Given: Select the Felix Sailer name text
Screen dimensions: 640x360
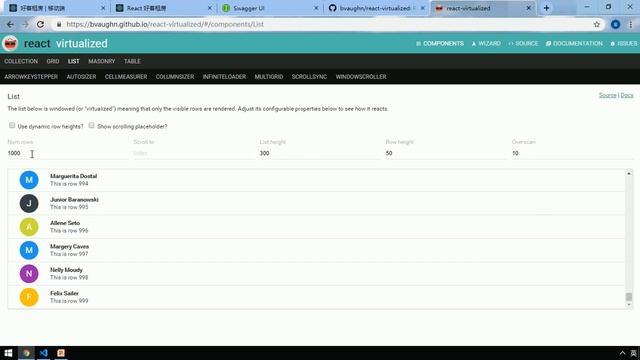Looking at the screenshot, I should pos(64,293).
